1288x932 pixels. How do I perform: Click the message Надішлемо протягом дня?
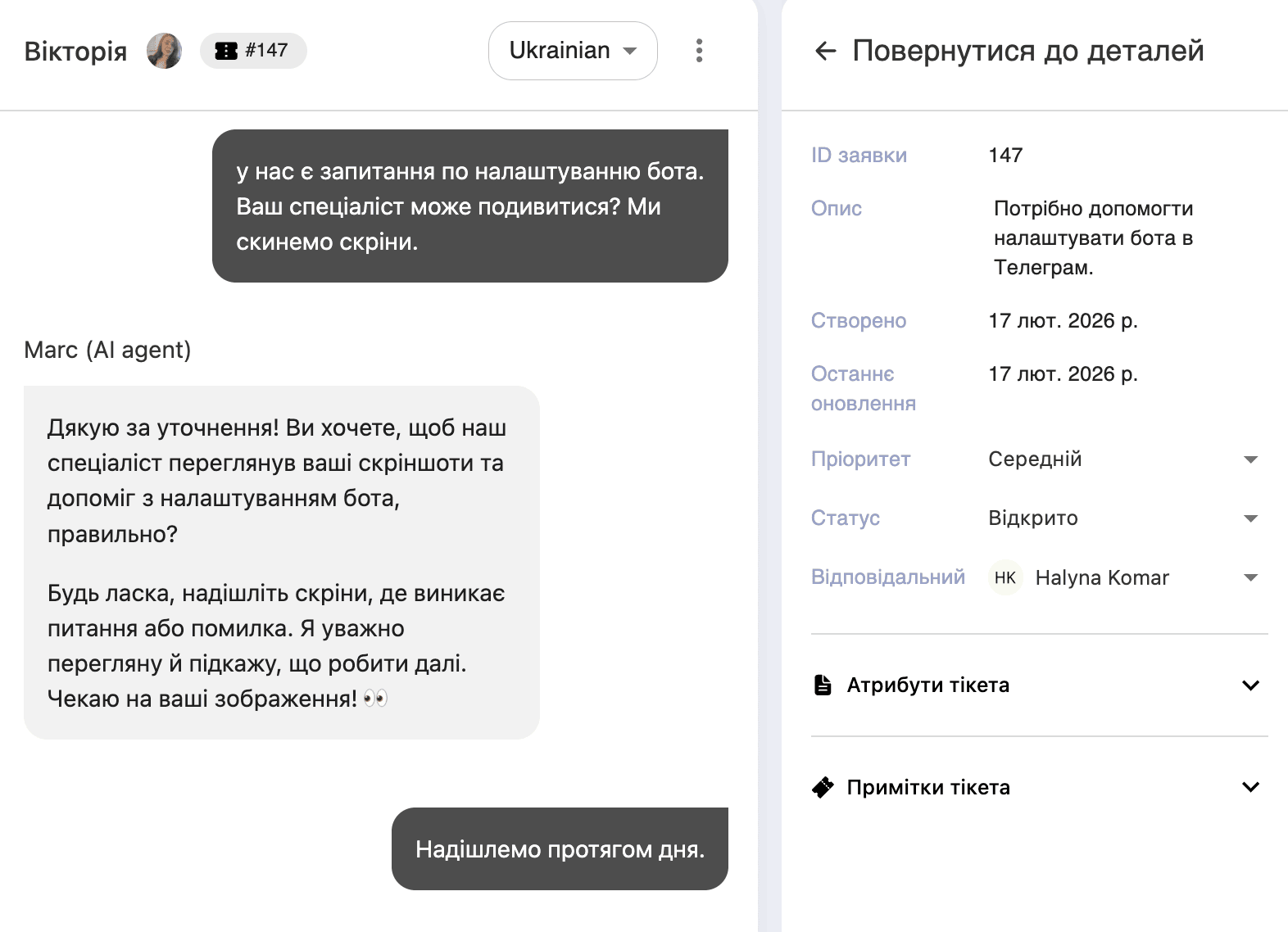pyautogui.click(x=560, y=849)
